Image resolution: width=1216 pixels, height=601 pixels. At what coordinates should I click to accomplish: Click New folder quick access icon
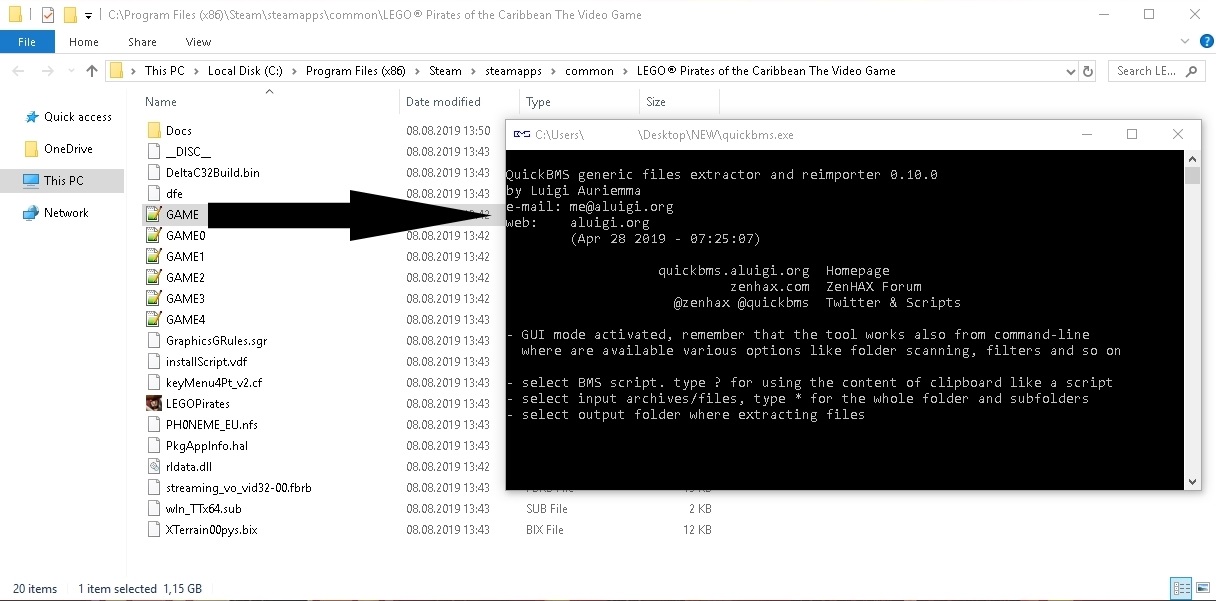pos(69,15)
